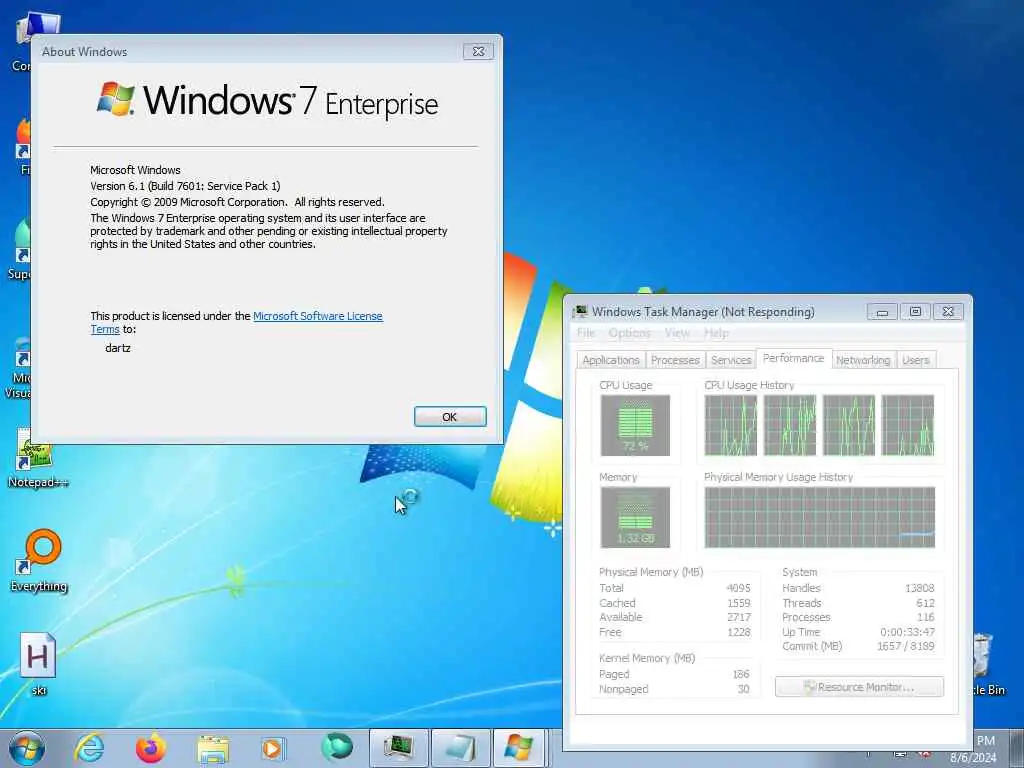Open the Microsoft Software License link
This screenshot has height=768, width=1024.
[317, 316]
